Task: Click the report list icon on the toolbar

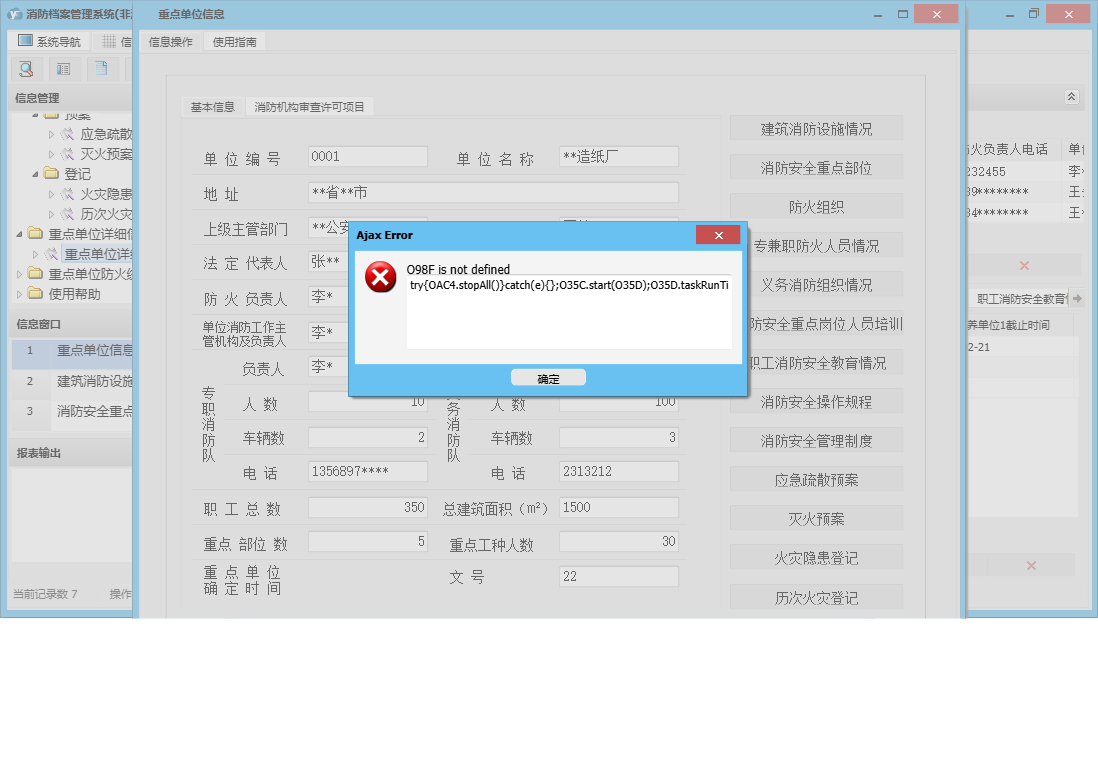Action: tap(64, 69)
